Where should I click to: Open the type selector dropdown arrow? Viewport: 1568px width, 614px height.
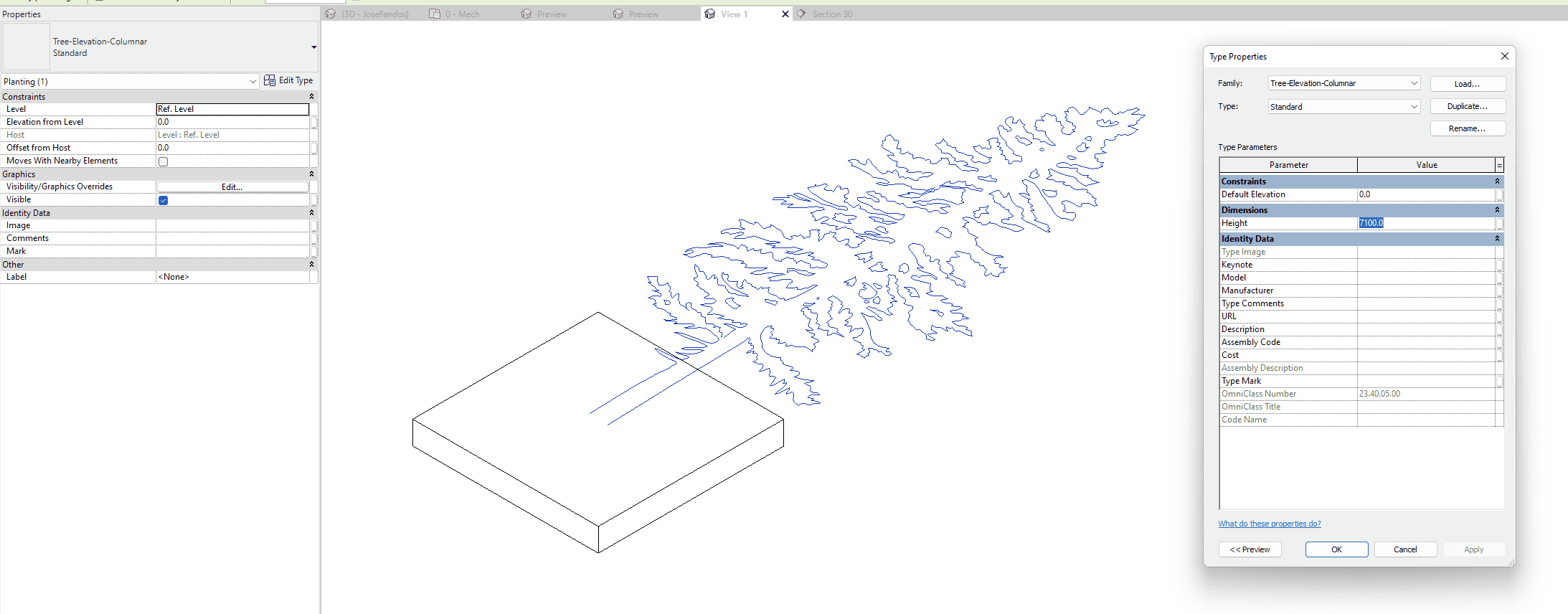click(313, 47)
